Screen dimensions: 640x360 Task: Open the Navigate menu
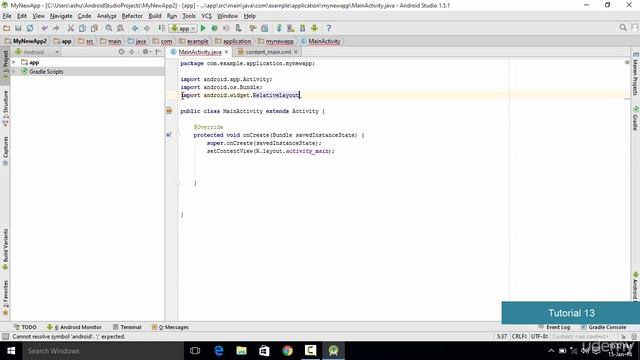(x=61, y=16)
